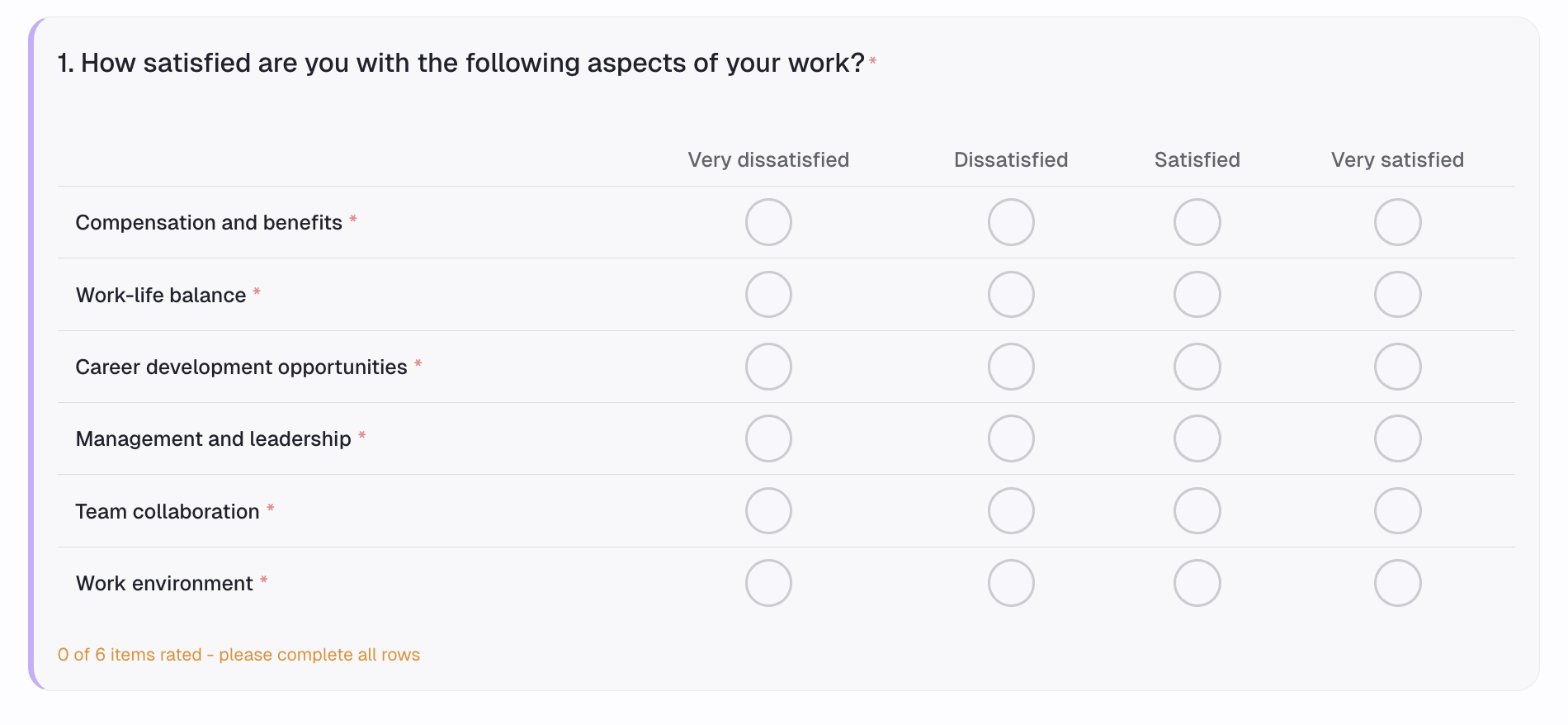This screenshot has height=725, width=1568.
Task: Rate Work-life balance as Very satisfied
Action: click(1397, 294)
